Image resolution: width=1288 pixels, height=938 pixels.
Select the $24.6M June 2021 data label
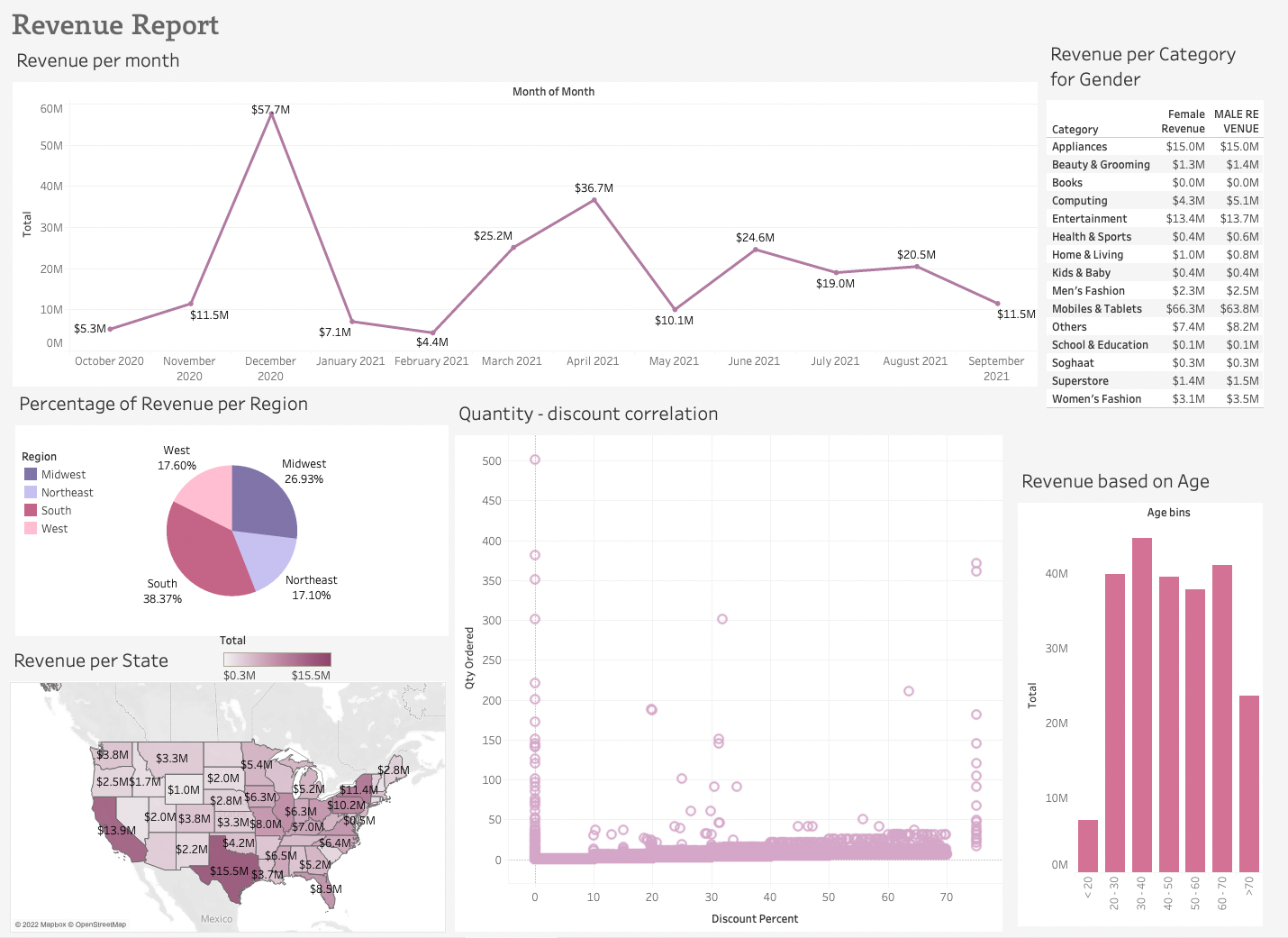(x=755, y=238)
